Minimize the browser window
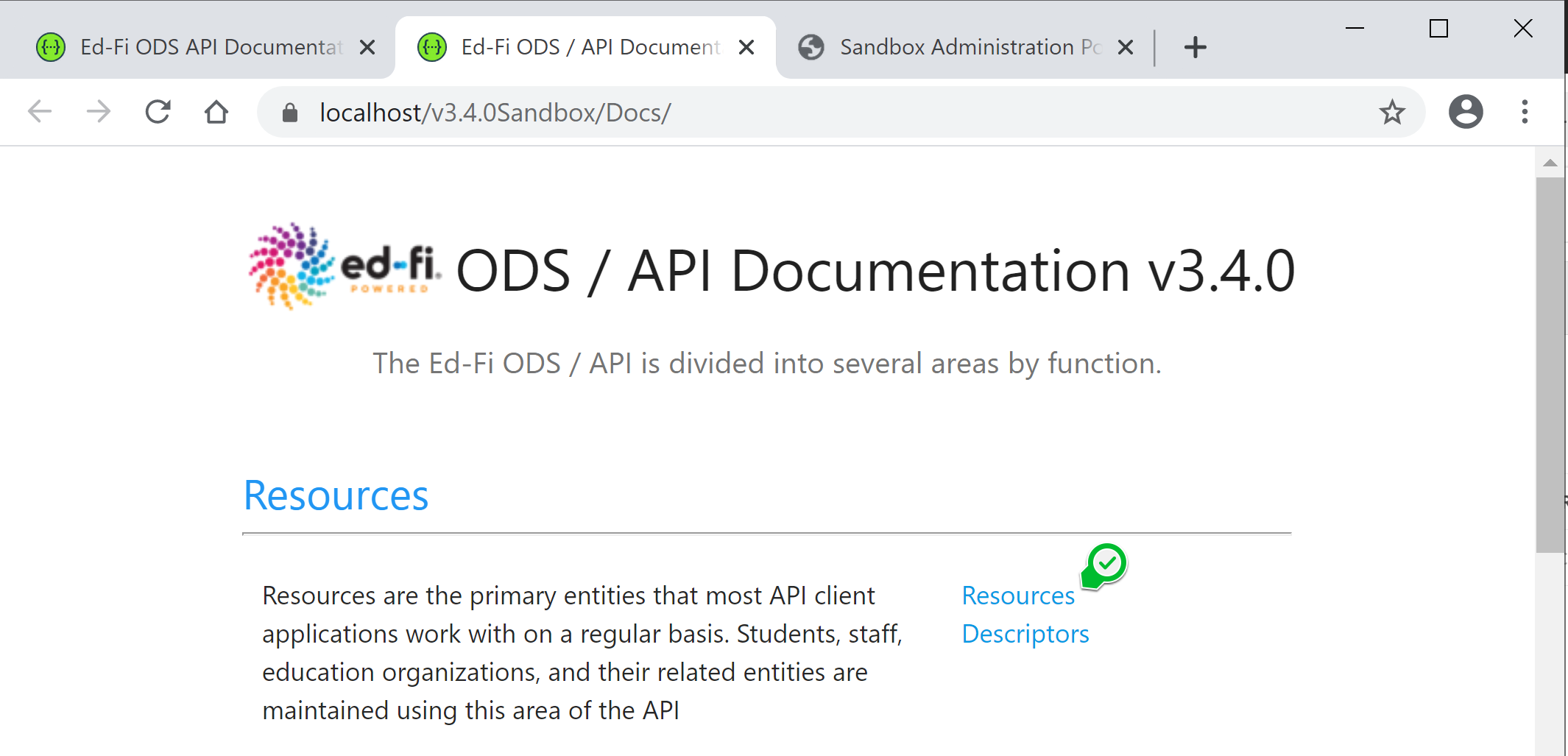This screenshot has width=1568, height=756. coord(1355,28)
